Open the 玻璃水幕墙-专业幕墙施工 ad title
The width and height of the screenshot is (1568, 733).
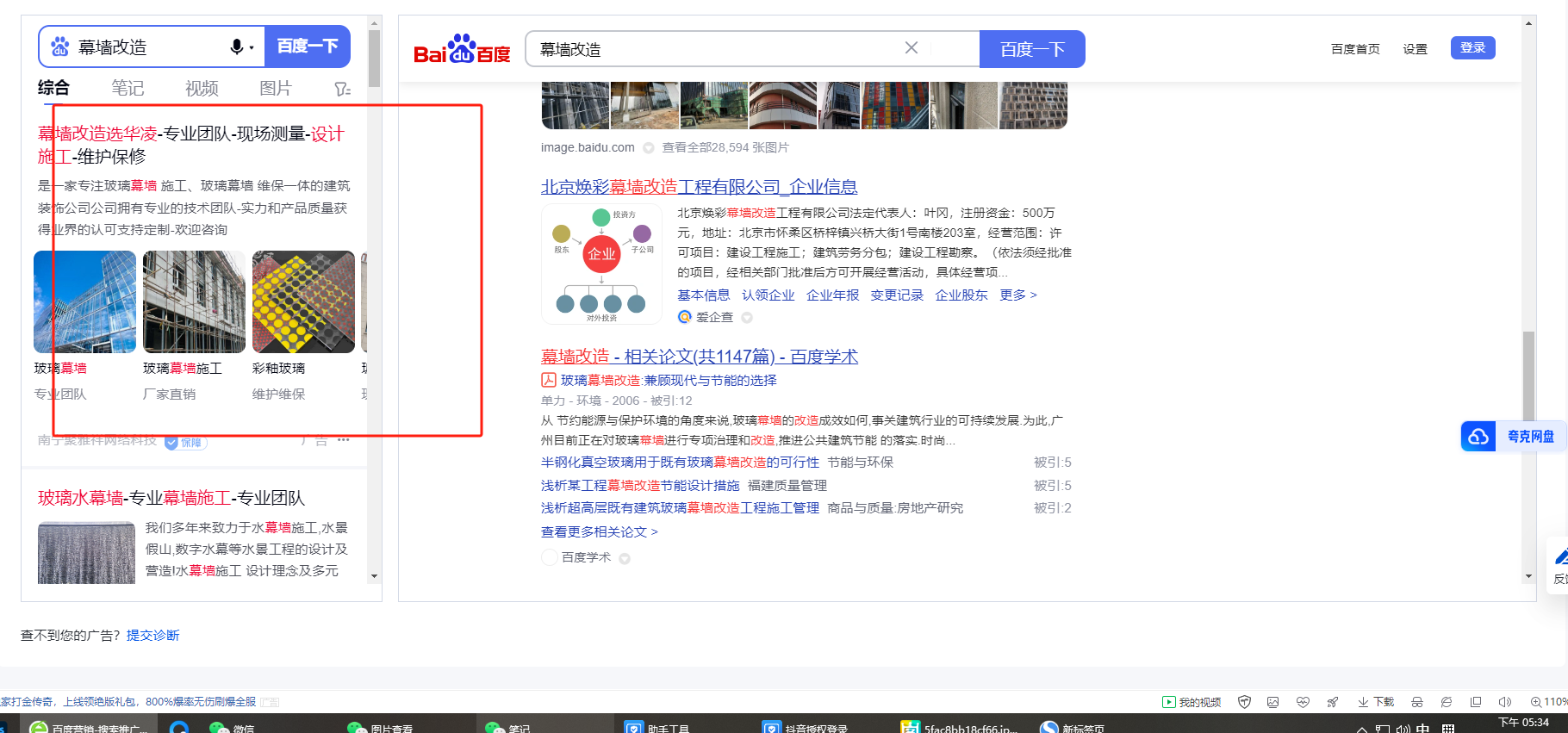click(x=171, y=498)
